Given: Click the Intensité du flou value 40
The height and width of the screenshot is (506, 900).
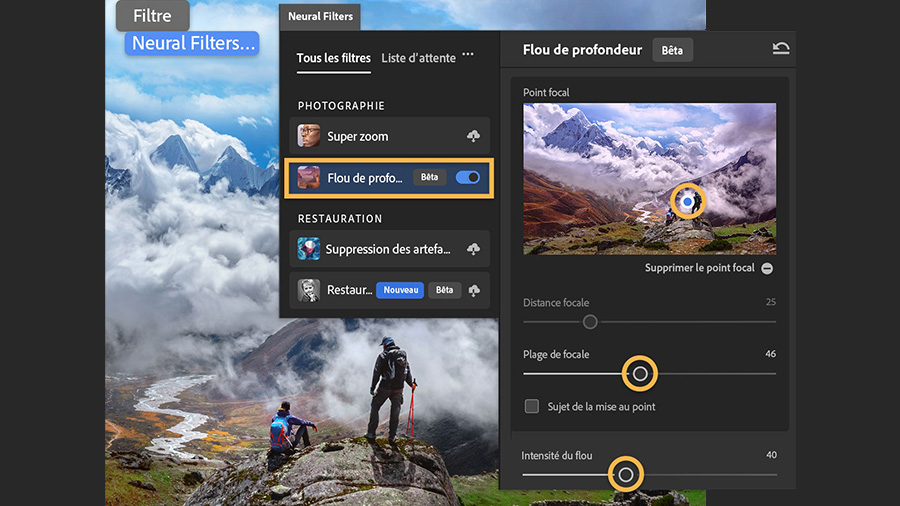Looking at the screenshot, I should tap(771, 455).
